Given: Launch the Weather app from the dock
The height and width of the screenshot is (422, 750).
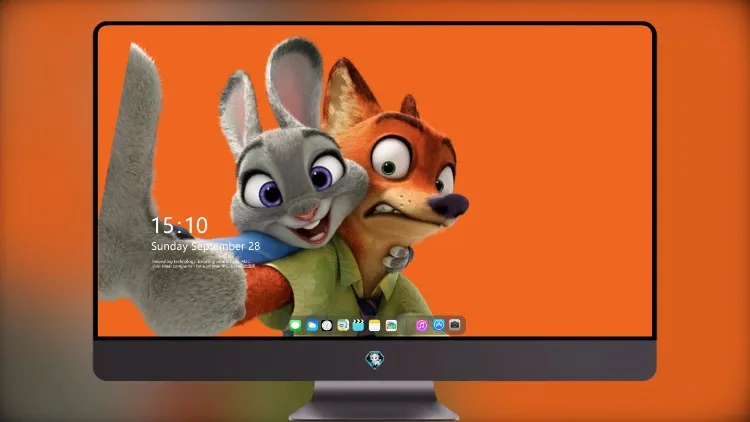Looking at the screenshot, I should tap(312, 325).
